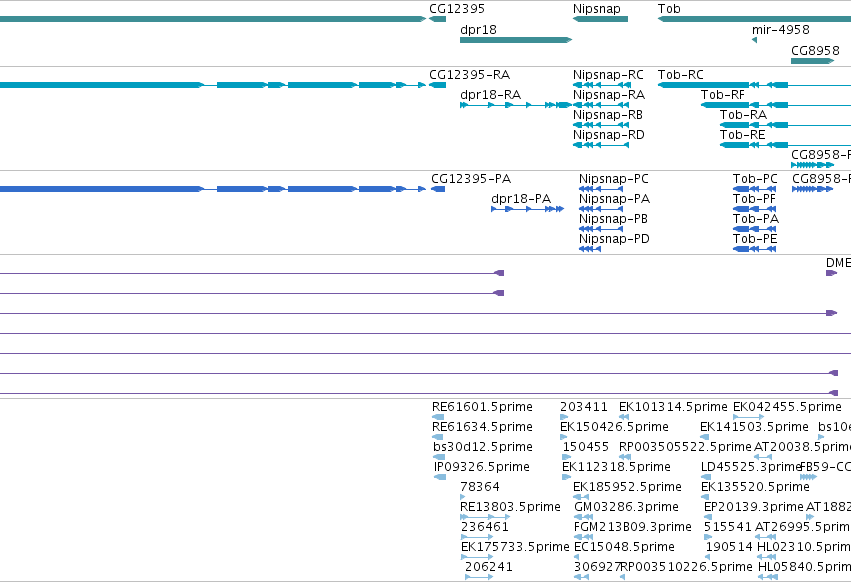851x582 pixels.
Task: Select the mir-4958 gene label
Action: 780,30
